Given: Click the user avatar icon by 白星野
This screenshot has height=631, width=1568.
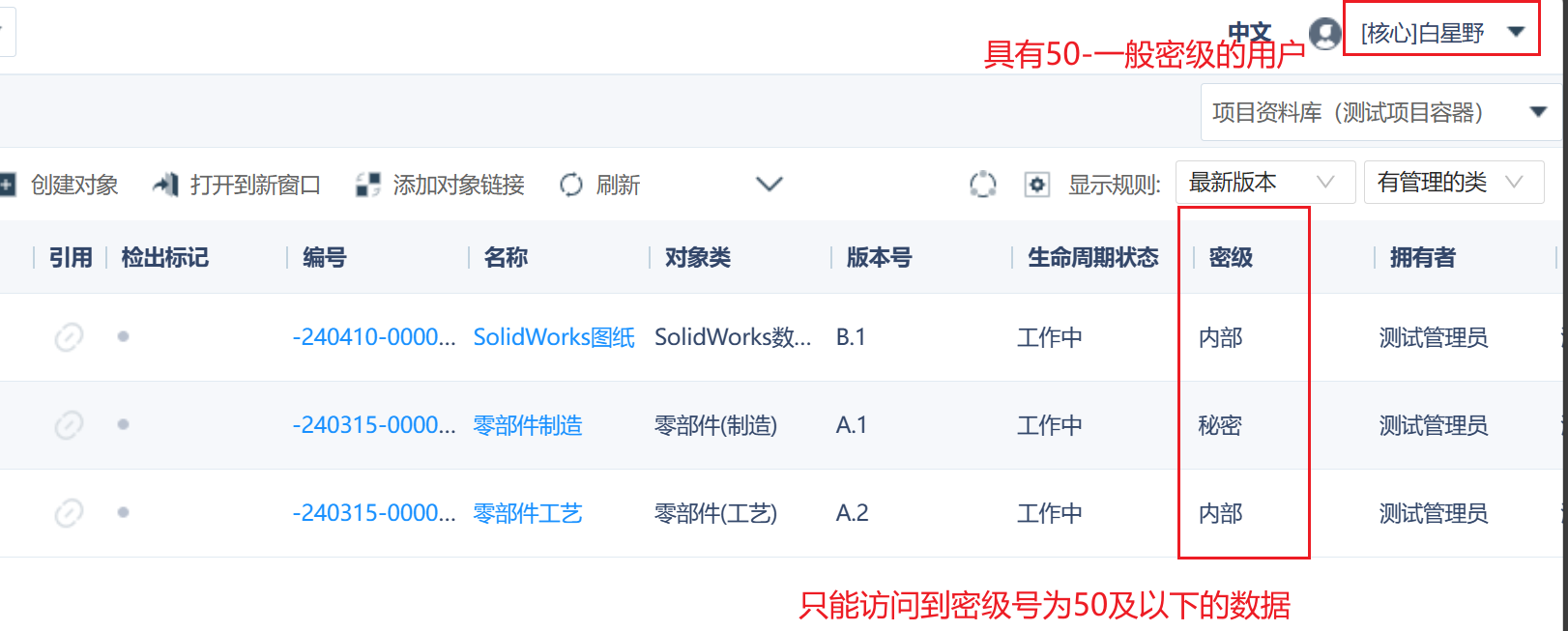Looking at the screenshot, I should pyautogui.click(x=1324, y=34).
